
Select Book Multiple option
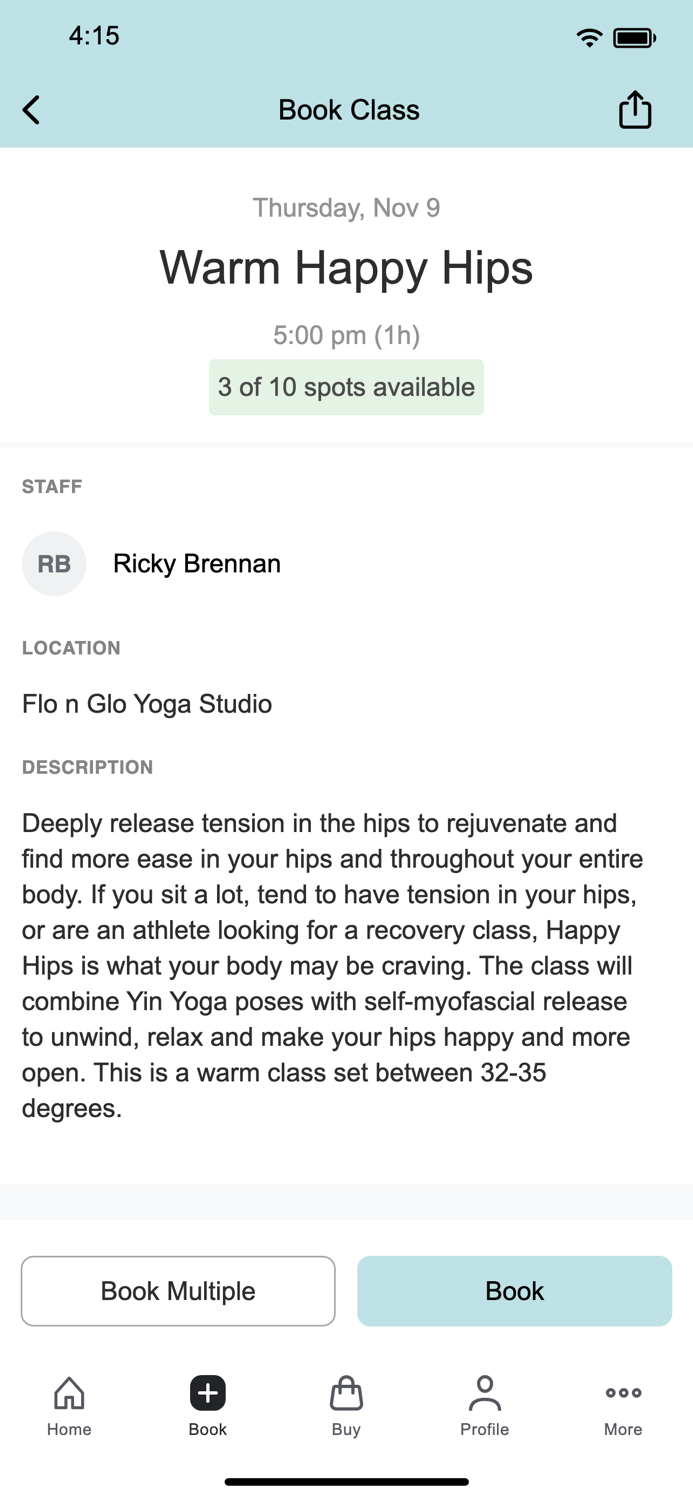pos(178,1290)
